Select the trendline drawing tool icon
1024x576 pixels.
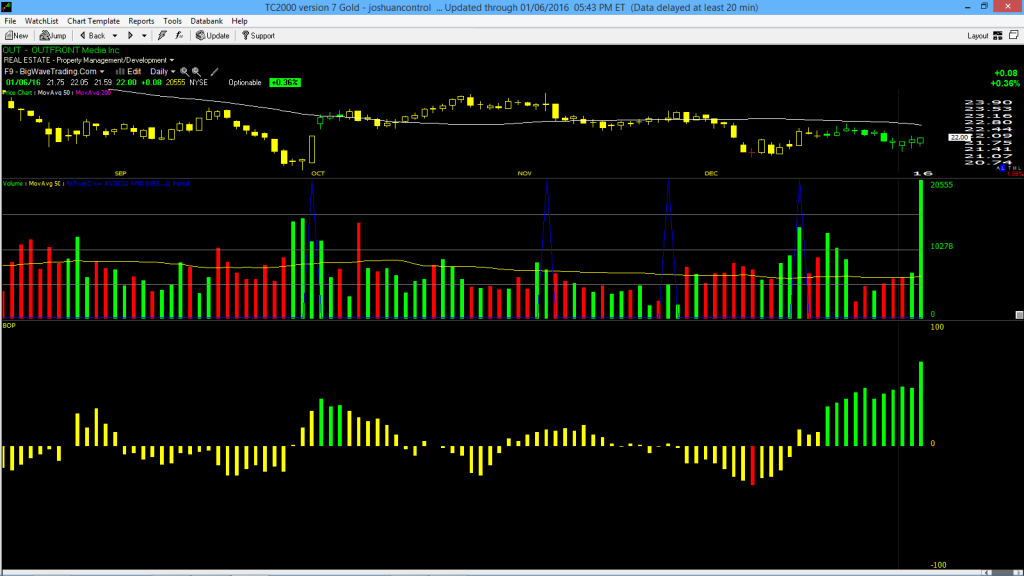click(x=214, y=71)
